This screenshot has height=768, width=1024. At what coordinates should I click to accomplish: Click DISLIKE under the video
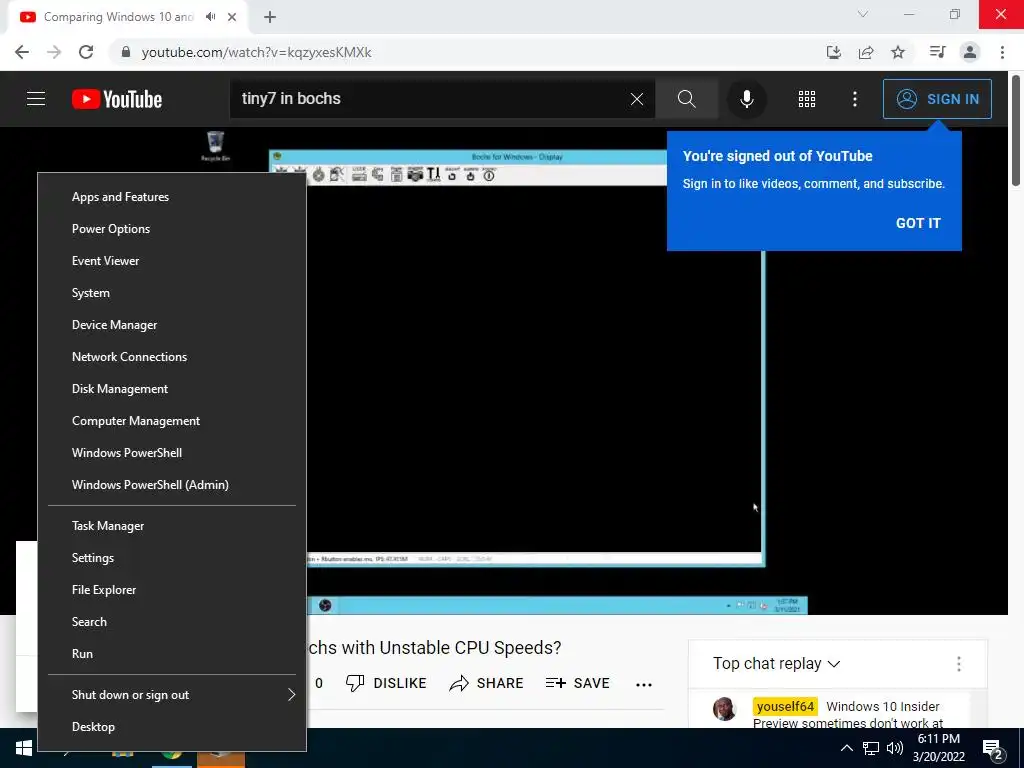pos(386,683)
